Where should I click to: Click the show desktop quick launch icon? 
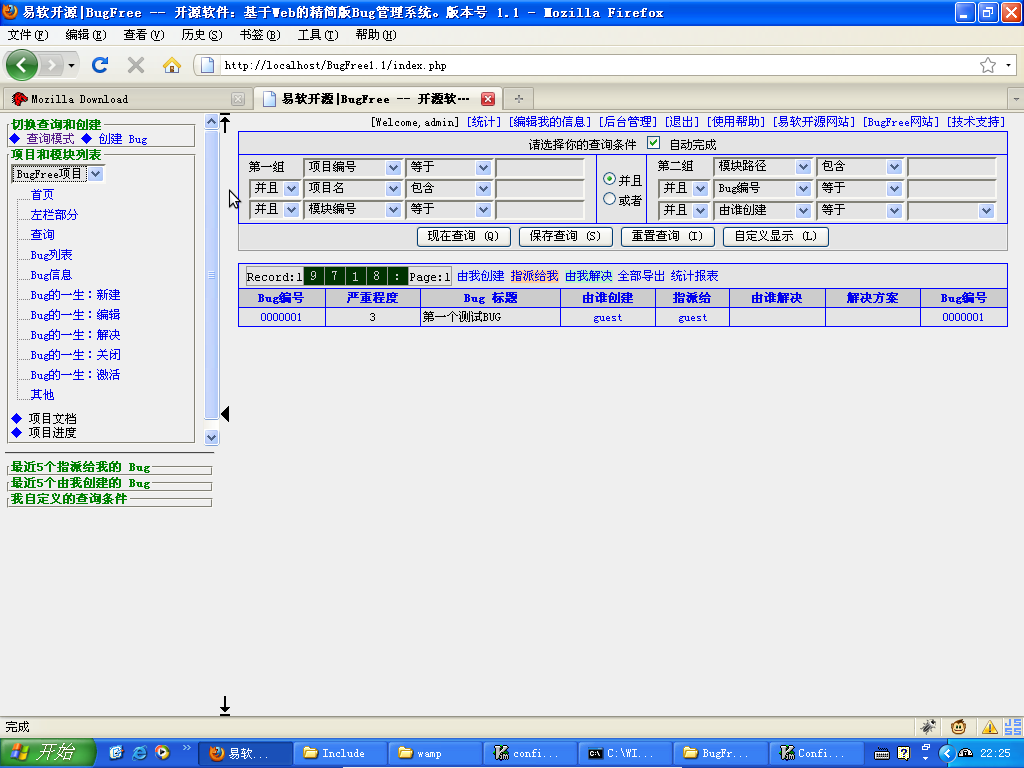[116, 752]
